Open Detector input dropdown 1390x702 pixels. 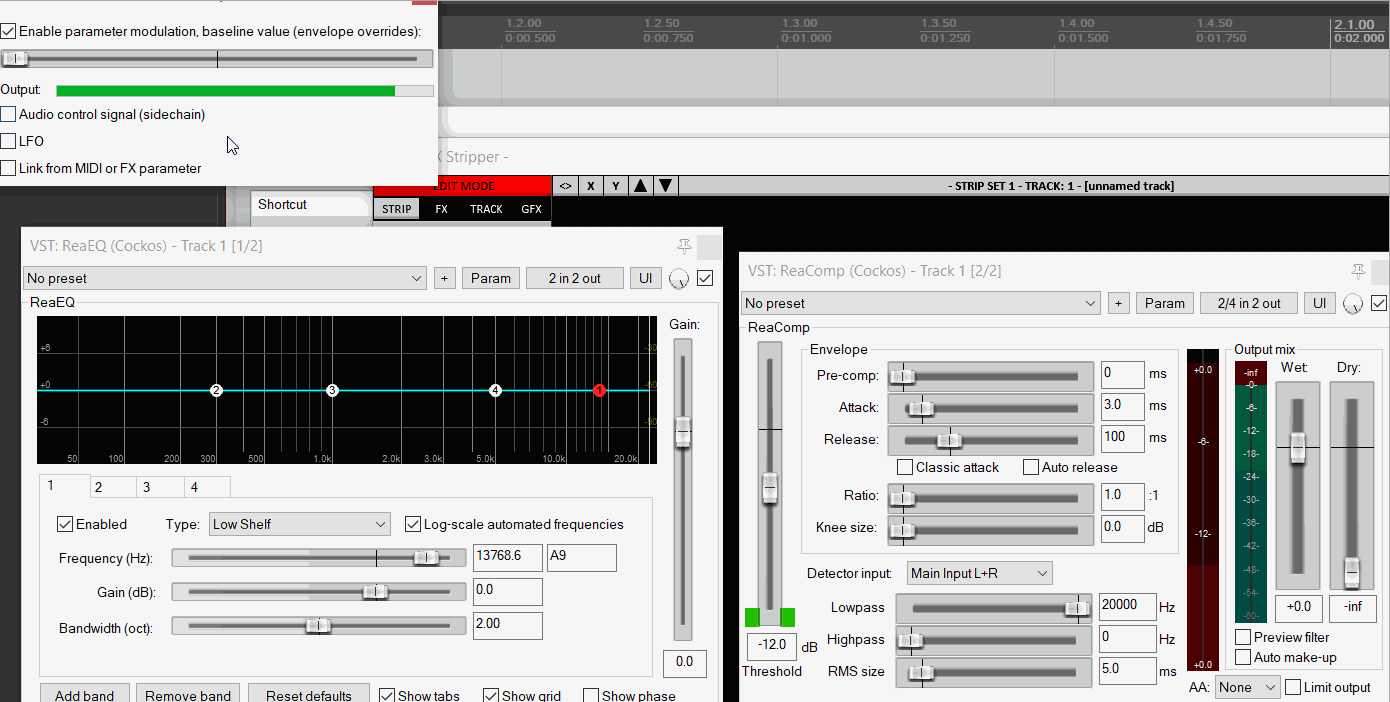(x=980, y=573)
